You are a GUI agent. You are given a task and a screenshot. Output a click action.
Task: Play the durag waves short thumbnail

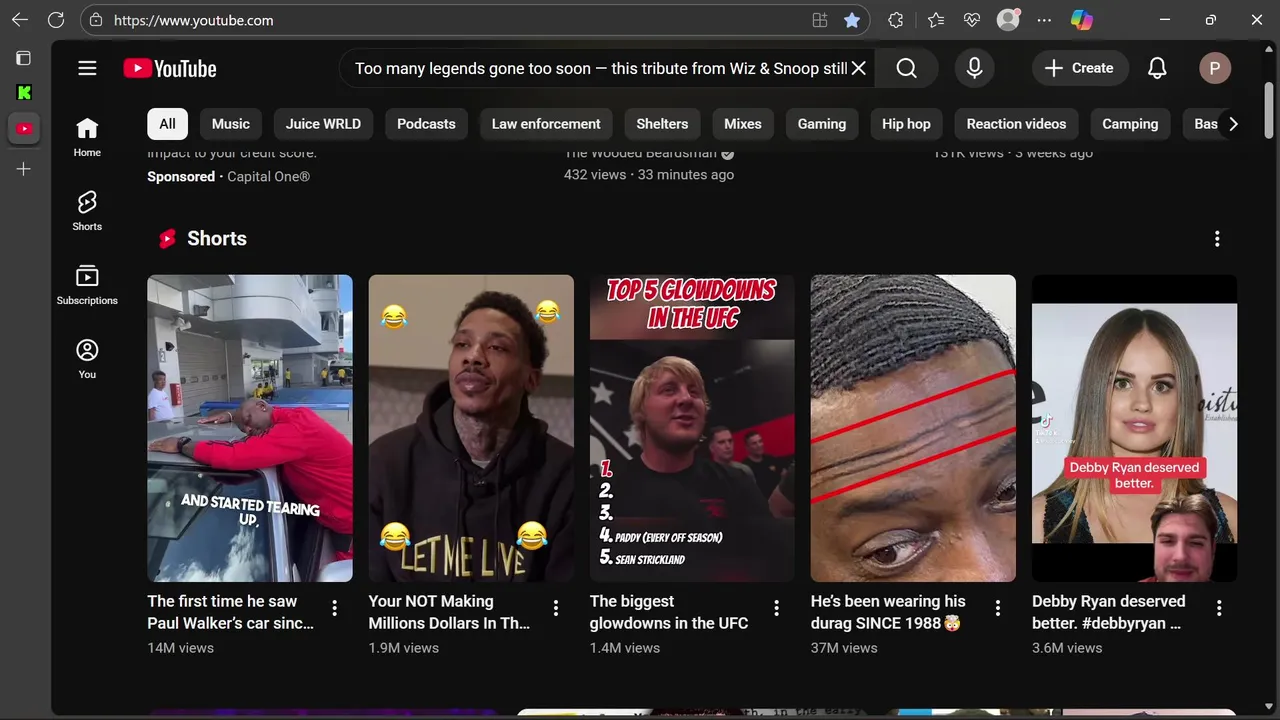(913, 428)
